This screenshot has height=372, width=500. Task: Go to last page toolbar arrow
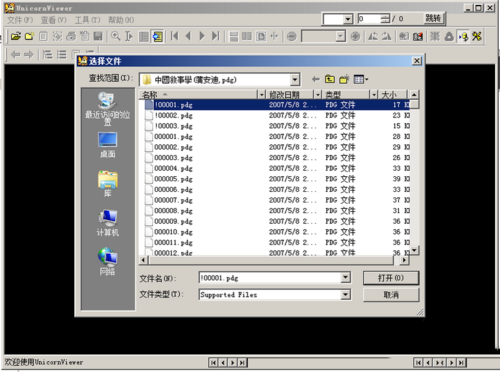coord(216,36)
